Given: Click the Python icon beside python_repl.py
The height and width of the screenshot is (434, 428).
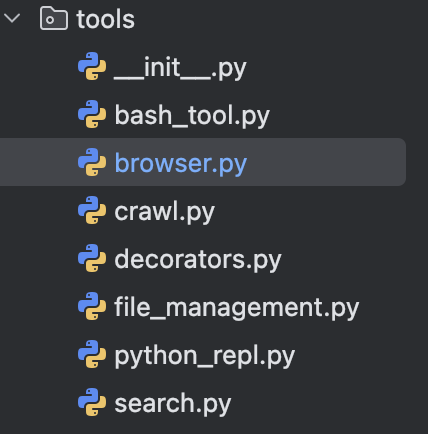Looking at the screenshot, I should coord(92,354).
